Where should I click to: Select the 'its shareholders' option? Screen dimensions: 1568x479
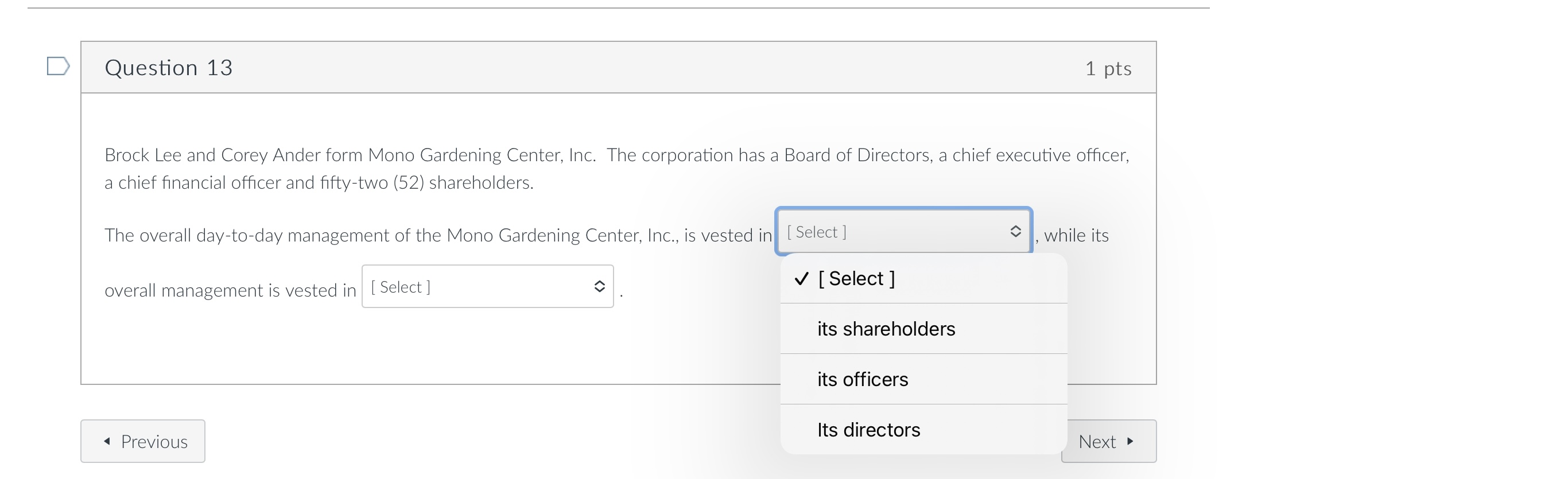886,328
